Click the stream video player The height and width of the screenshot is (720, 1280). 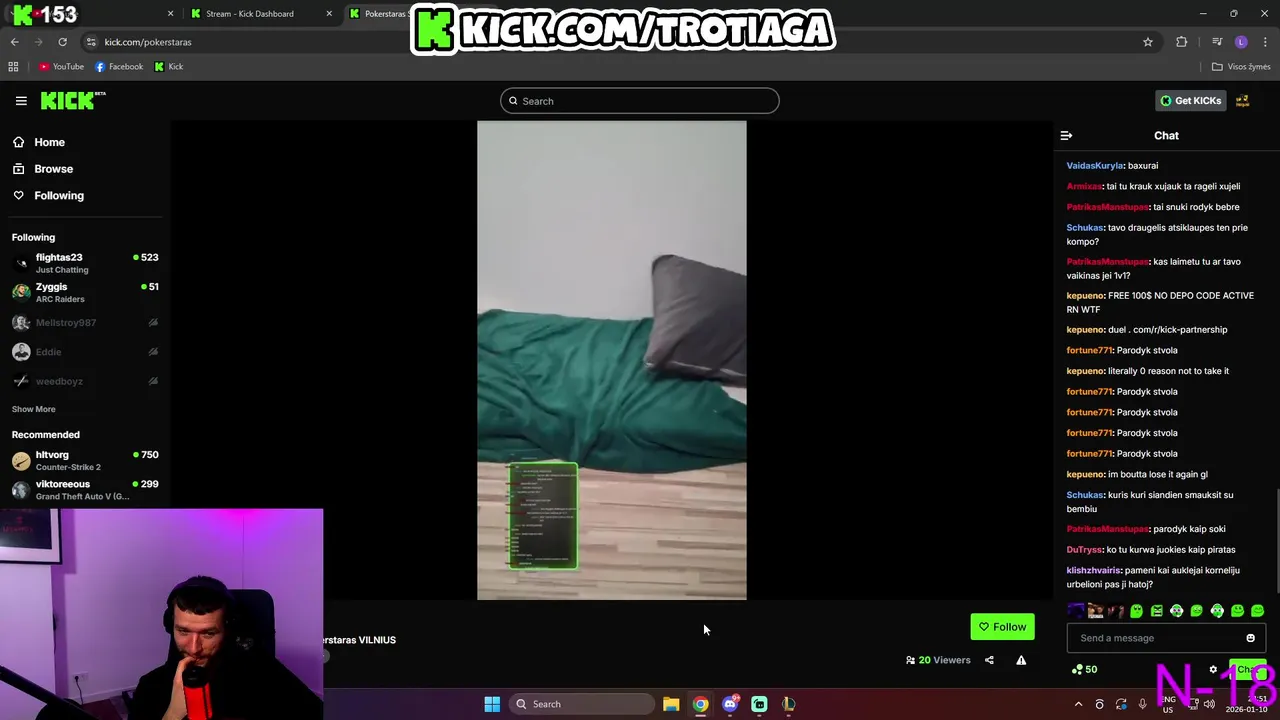tap(612, 360)
